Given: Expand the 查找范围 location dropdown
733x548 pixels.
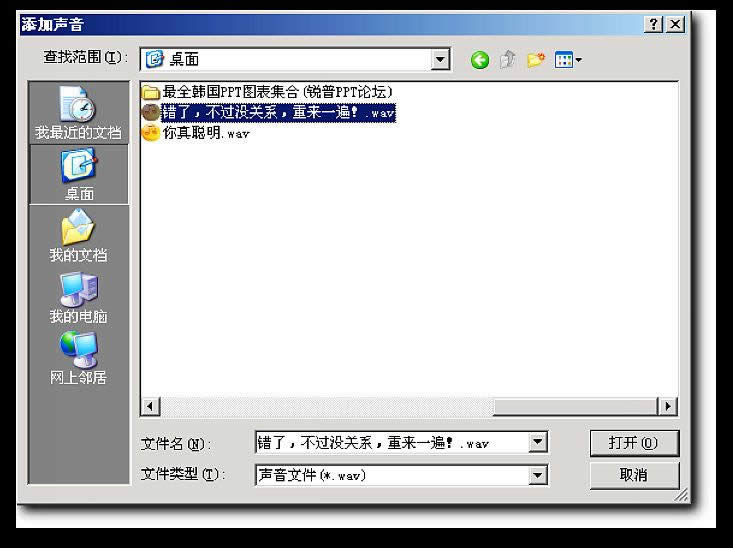Looking at the screenshot, I should [x=441, y=60].
